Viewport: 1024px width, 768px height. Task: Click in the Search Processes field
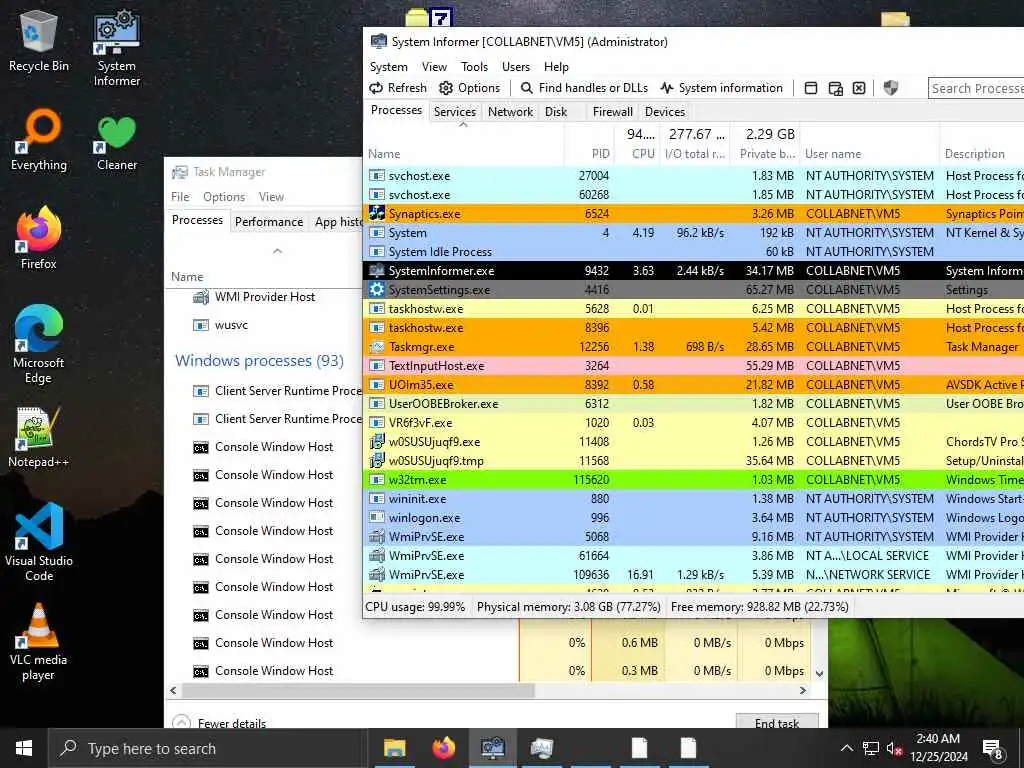coord(976,88)
